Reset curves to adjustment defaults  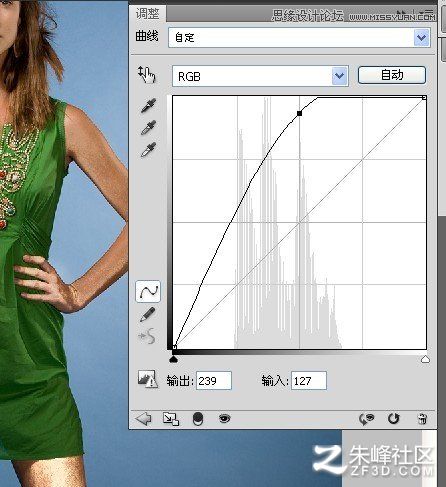click(x=394, y=419)
